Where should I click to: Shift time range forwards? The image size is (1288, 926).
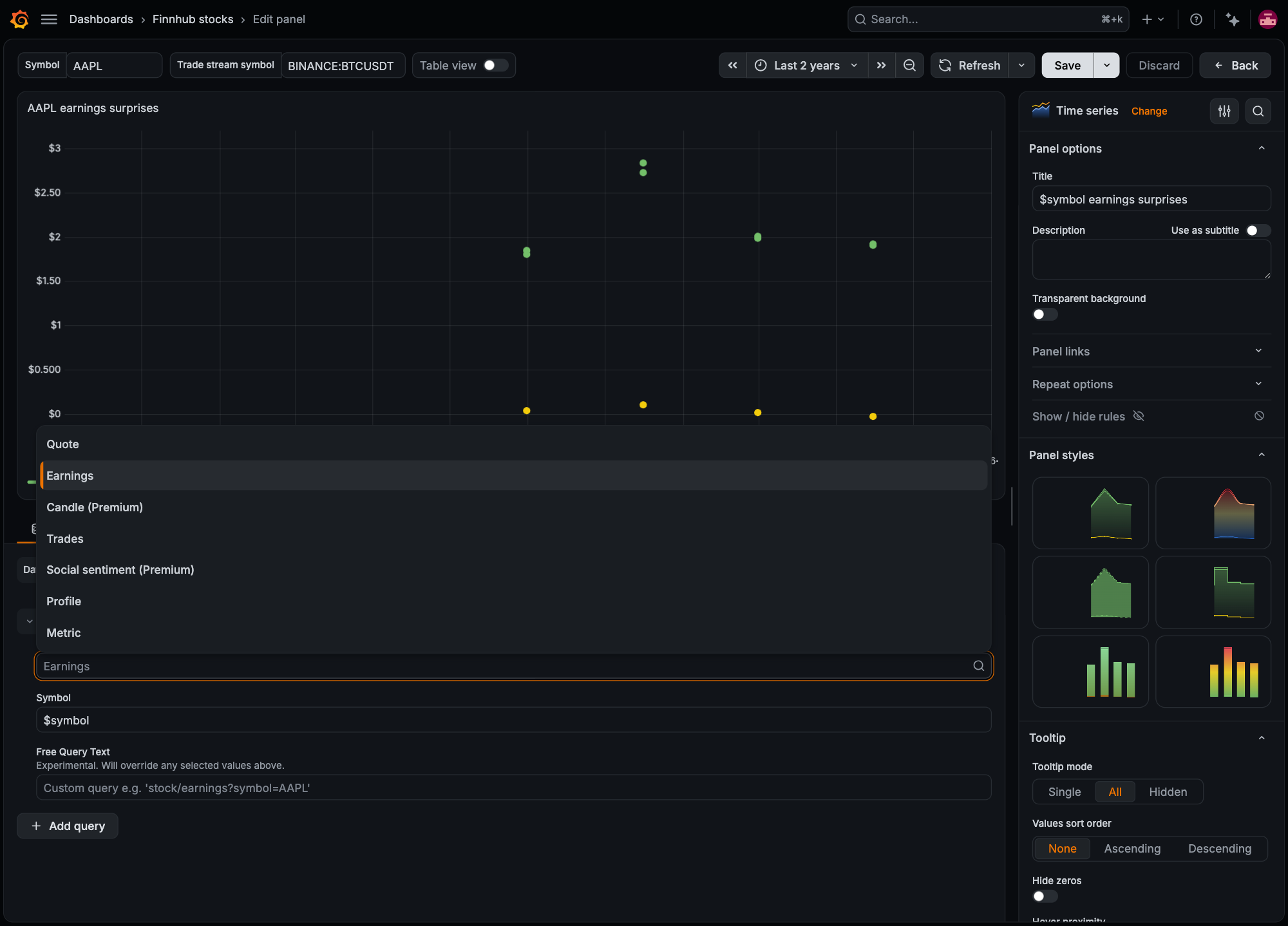point(881,65)
